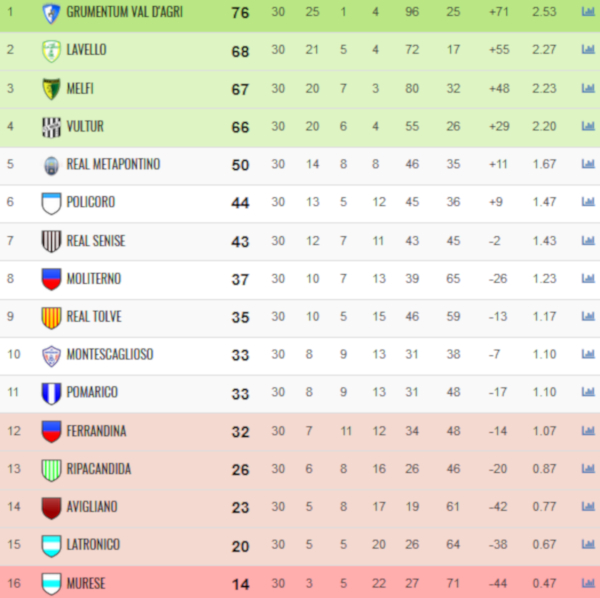View chart icon for Moliterno row
This screenshot has height=598, width=600.
tap(588, 278)
